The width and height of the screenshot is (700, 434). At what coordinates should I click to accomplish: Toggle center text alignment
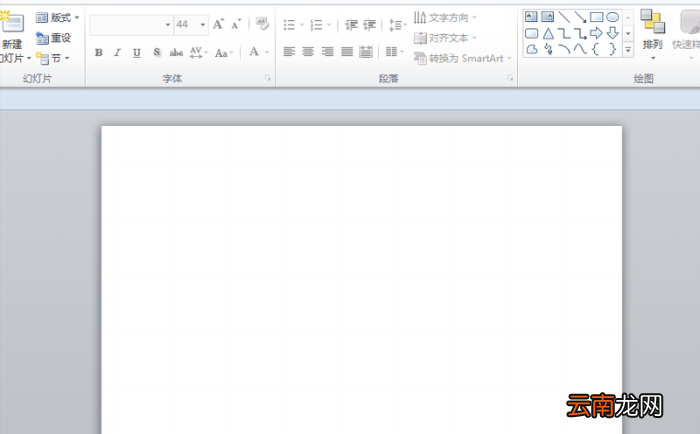[308, 52]
